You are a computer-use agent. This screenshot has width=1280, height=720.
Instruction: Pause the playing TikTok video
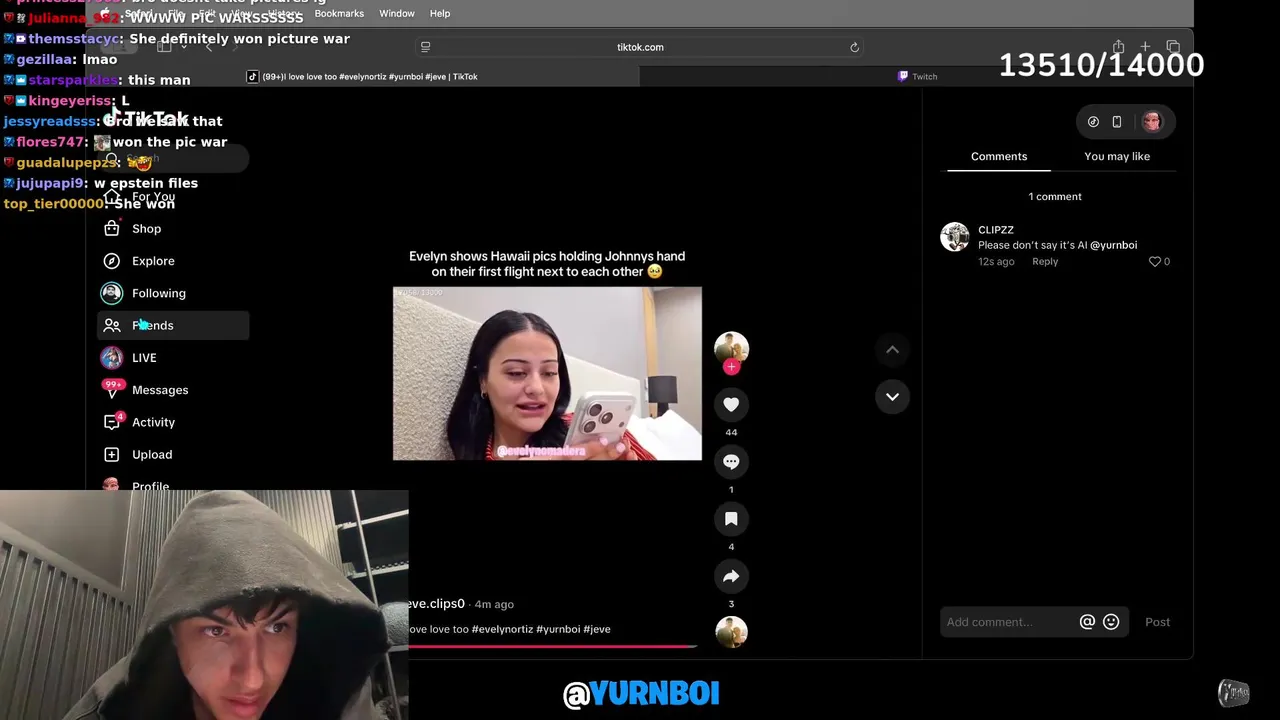click(547, 373)
